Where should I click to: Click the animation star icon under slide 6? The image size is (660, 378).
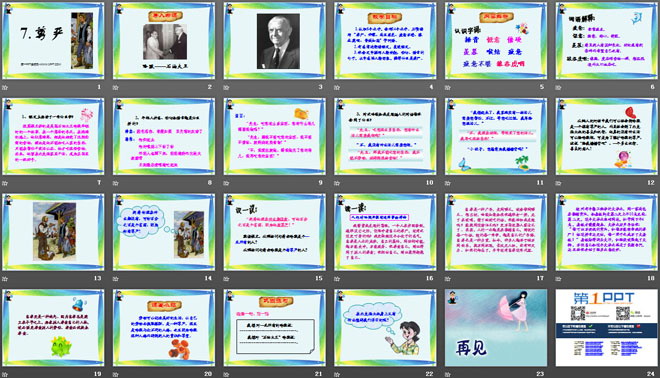click(x=558, y=88)
